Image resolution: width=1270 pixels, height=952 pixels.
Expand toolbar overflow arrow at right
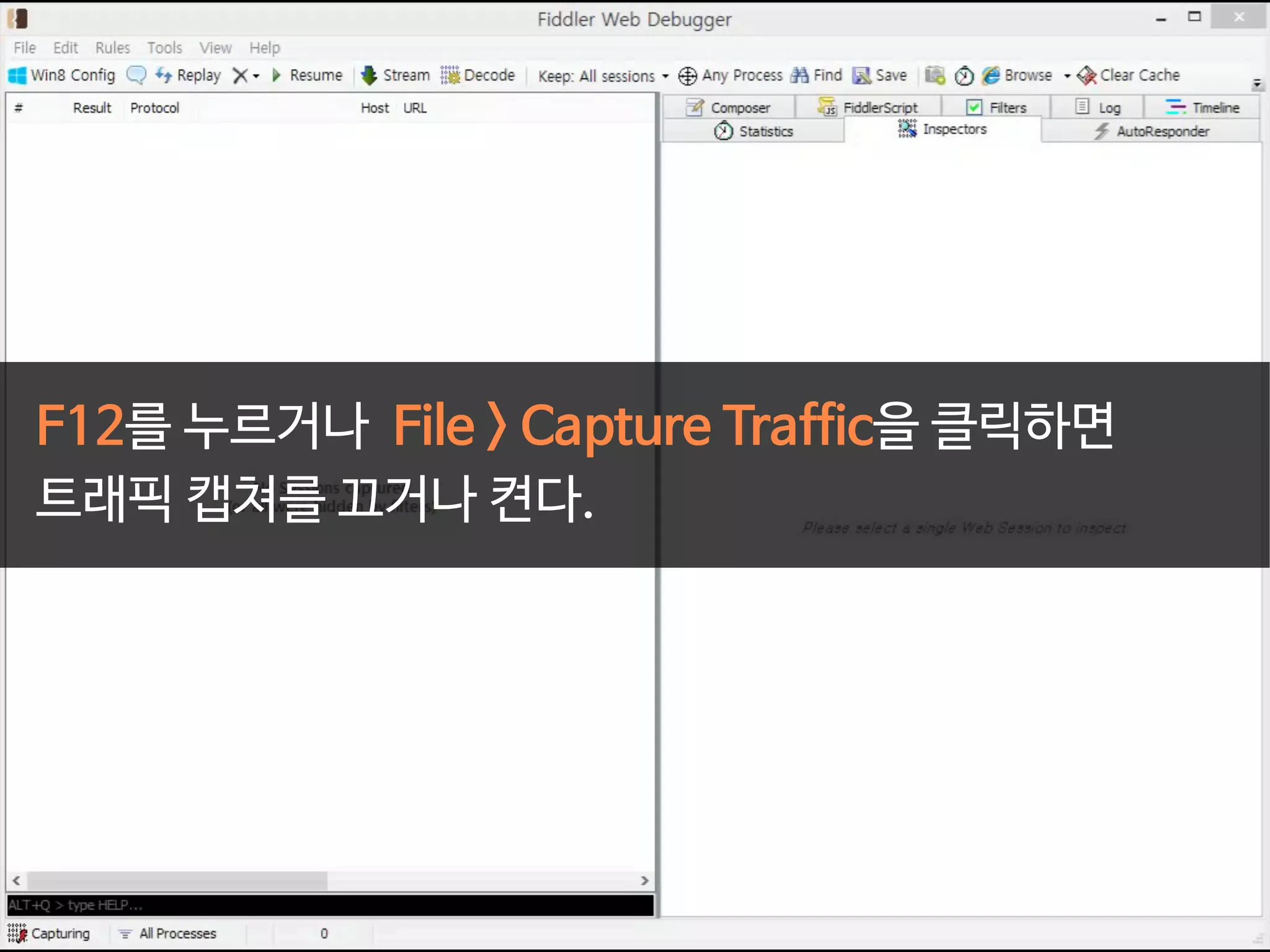point(1257,82)
